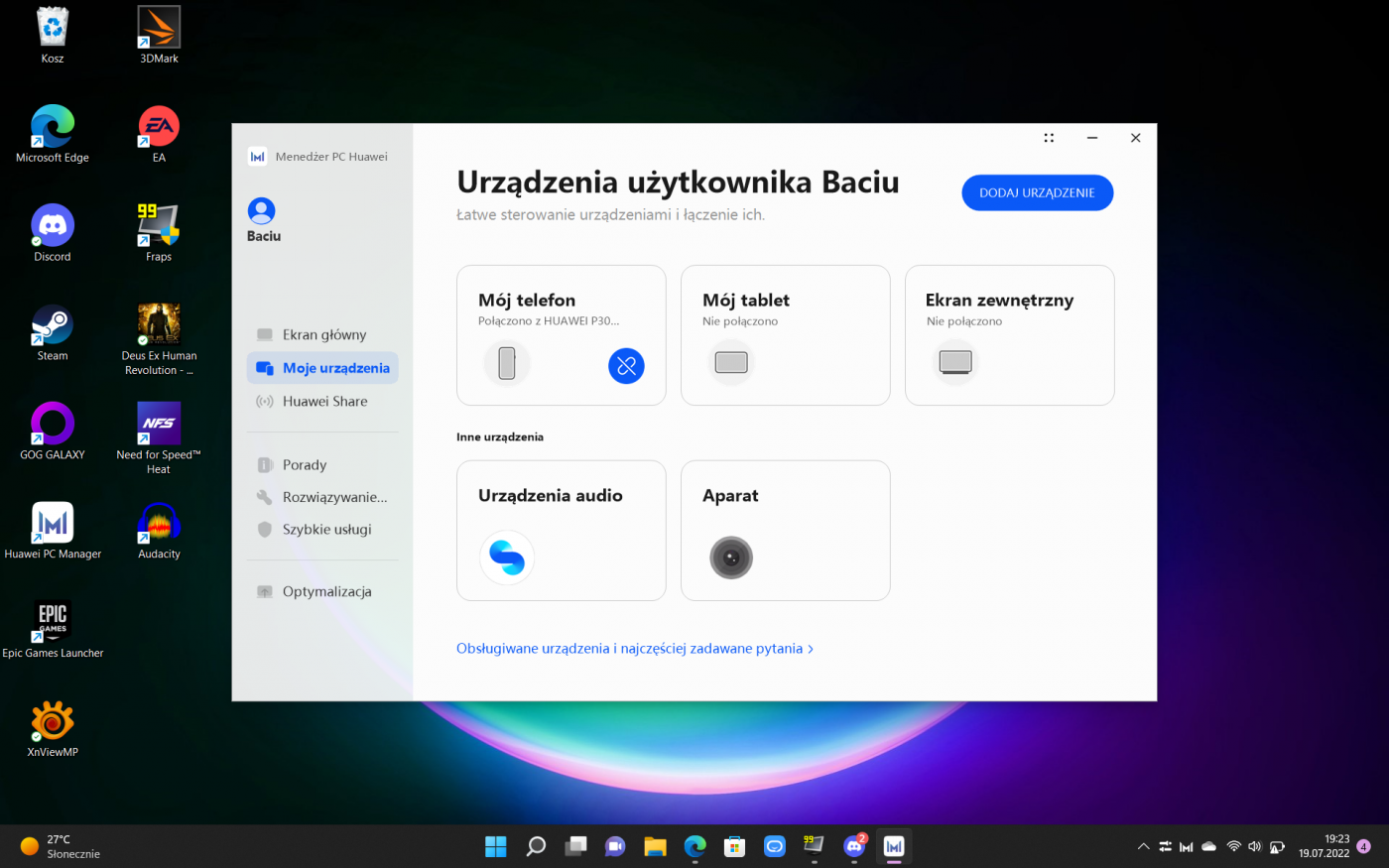Image resolution: width=1389 pixels, height=868 pixels.
Task: Click the camera icon in Aparat card
Action: [731, 558]
